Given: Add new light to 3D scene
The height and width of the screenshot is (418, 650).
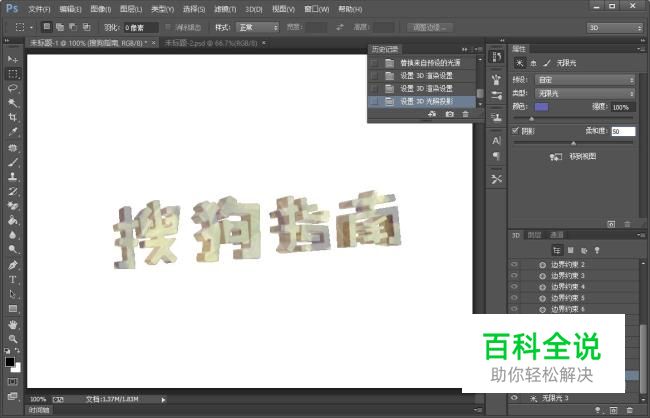Looking at the screenshot, I should (598, 410).
